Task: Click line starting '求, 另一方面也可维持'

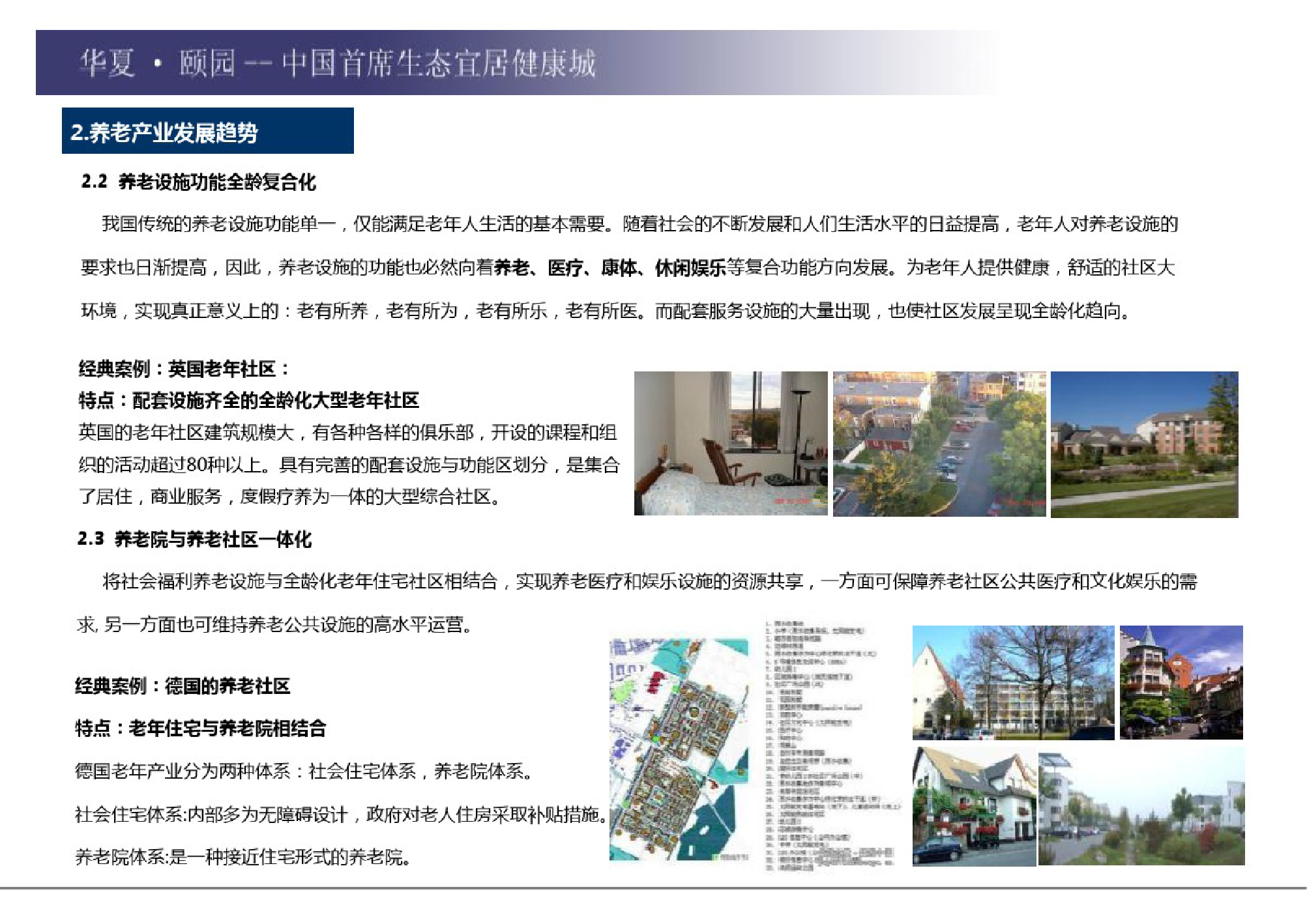Action: click(274, 625)
